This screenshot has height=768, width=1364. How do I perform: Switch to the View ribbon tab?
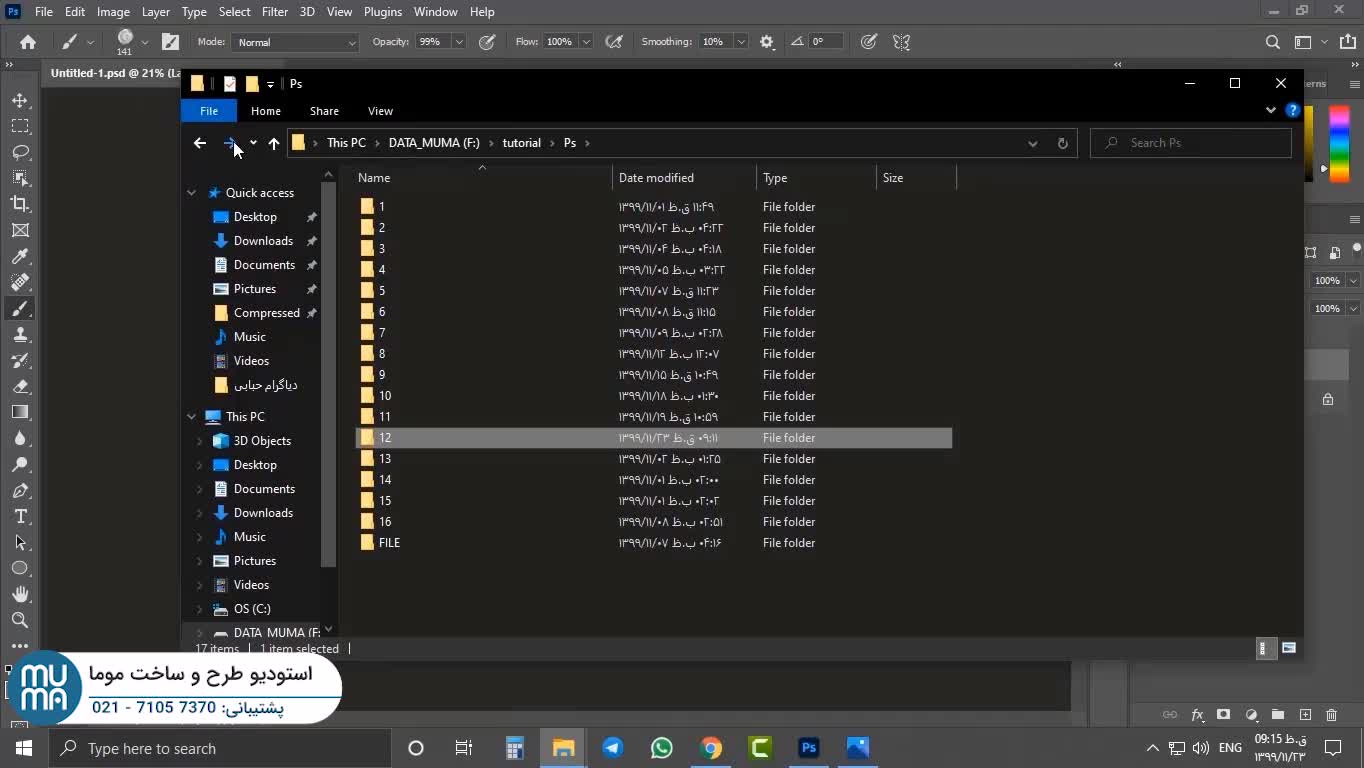[380, 111]
